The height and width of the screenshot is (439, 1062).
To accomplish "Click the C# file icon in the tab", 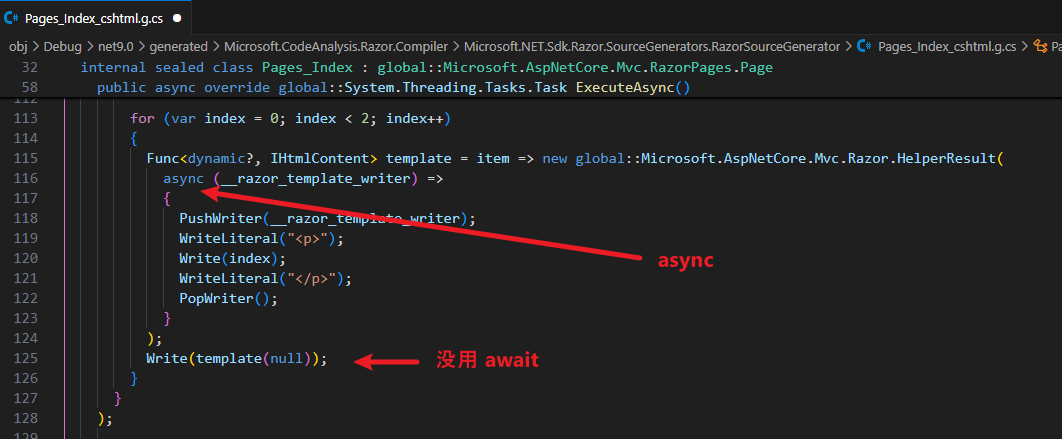I will (12, 18).
